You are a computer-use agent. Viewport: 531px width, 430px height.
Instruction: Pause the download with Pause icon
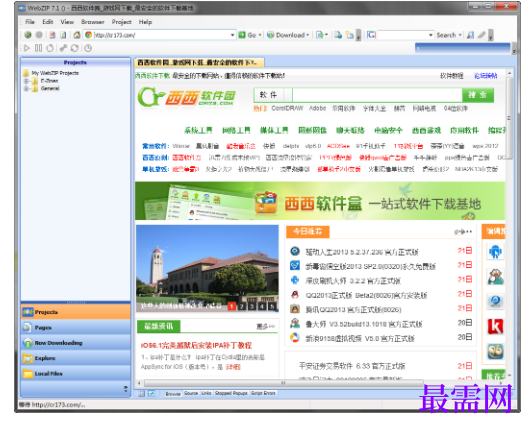click(39, 48)
